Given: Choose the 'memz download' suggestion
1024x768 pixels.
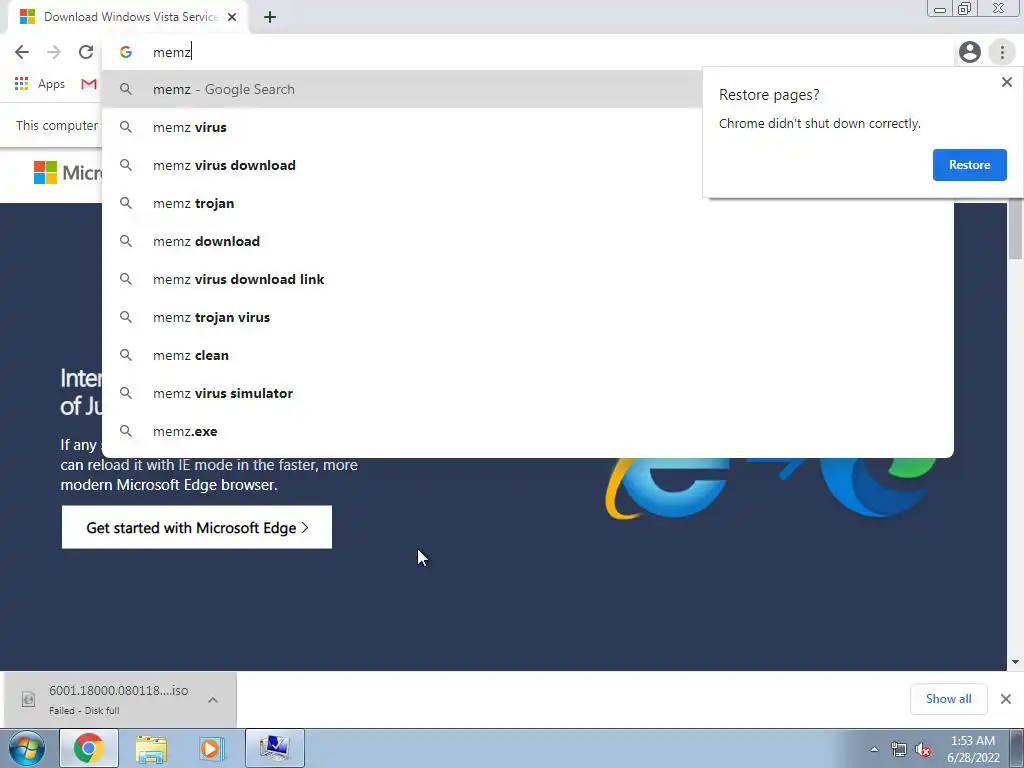Looking at the screenshot, I should coord(528,241).
